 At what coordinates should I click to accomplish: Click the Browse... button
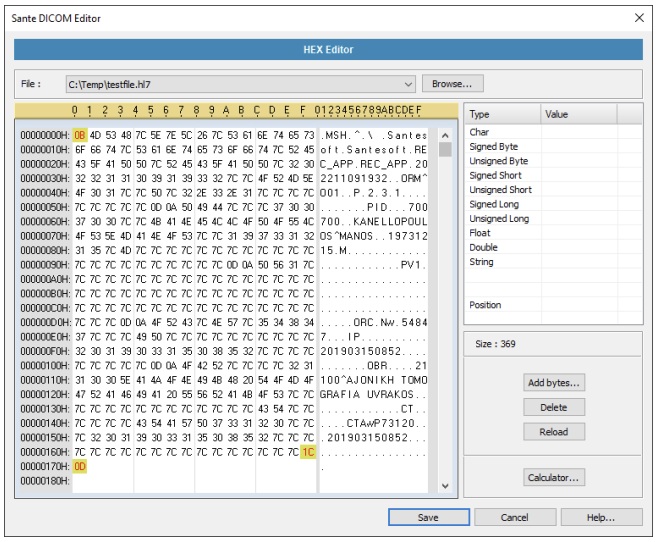(x=452, y=83)
